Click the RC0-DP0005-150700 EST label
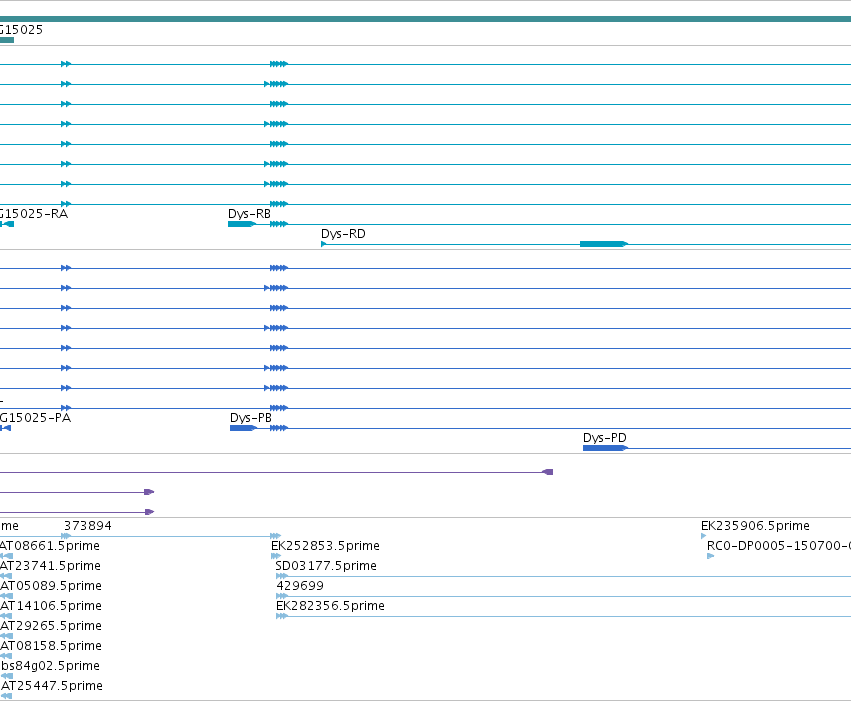This screenshot has height=701, width=851. [779, 546]
